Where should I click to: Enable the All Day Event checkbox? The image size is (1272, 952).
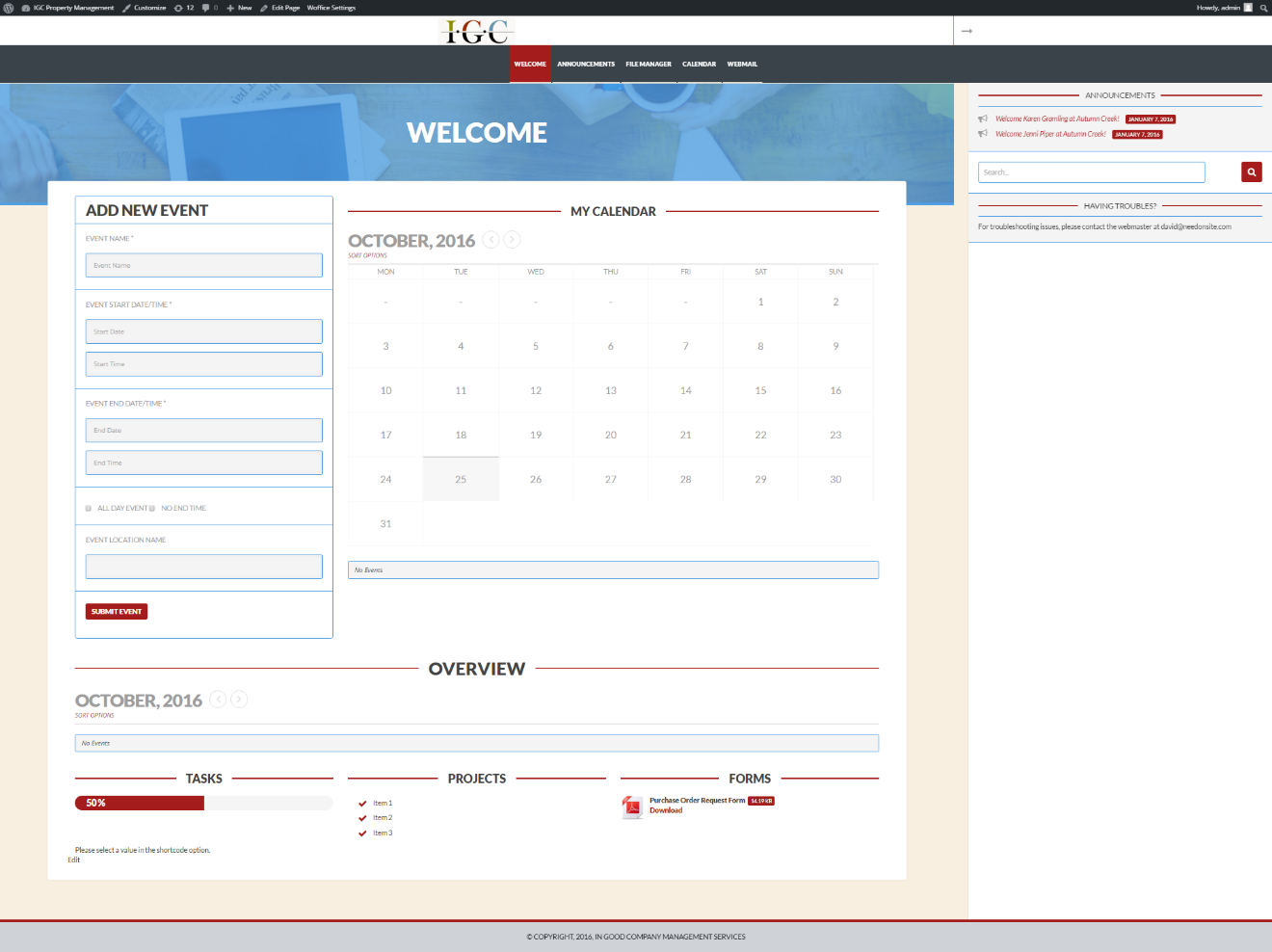[x=89, y=509]
